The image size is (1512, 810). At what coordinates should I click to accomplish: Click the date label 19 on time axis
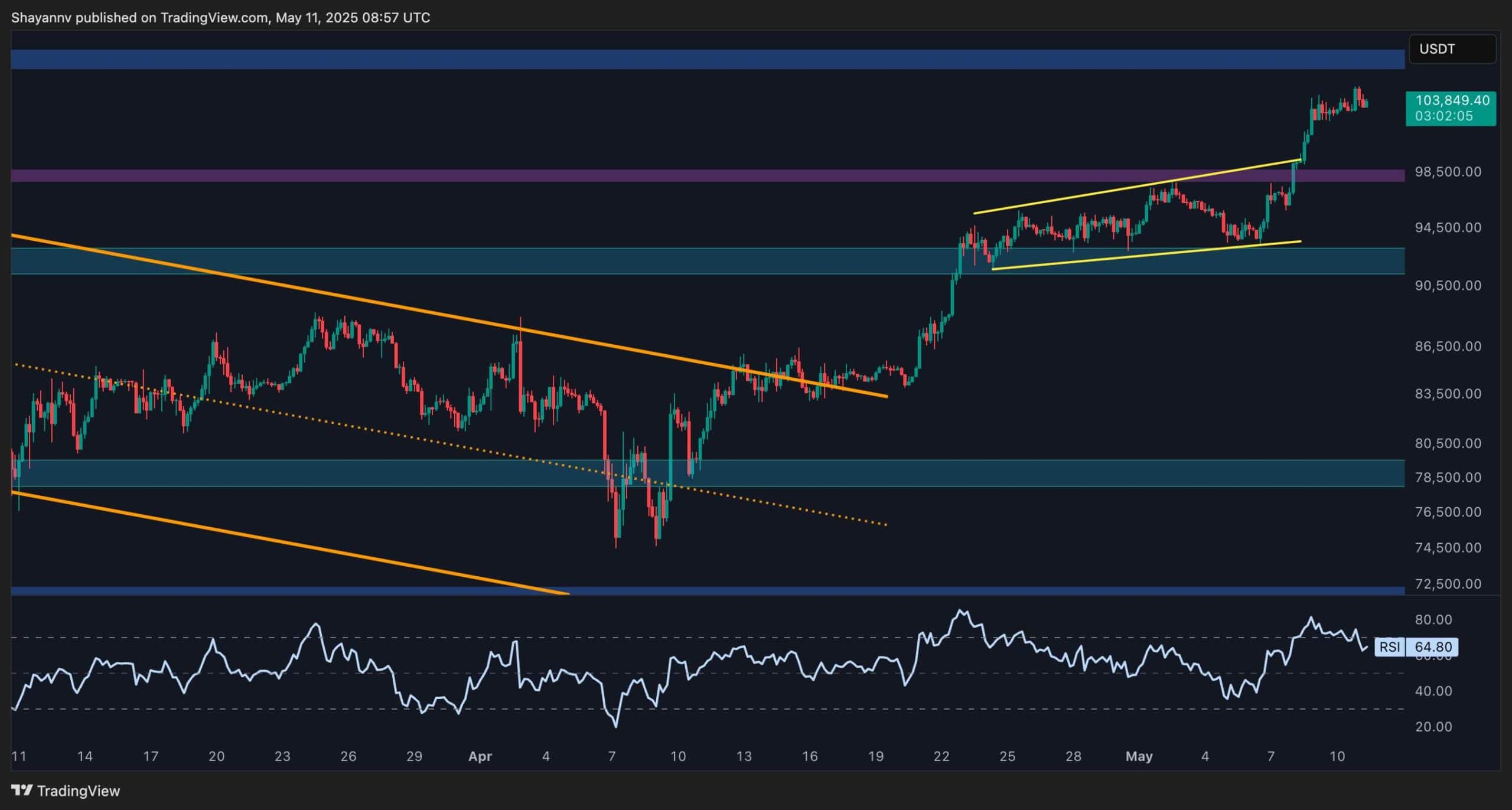[x=875, y=756]
